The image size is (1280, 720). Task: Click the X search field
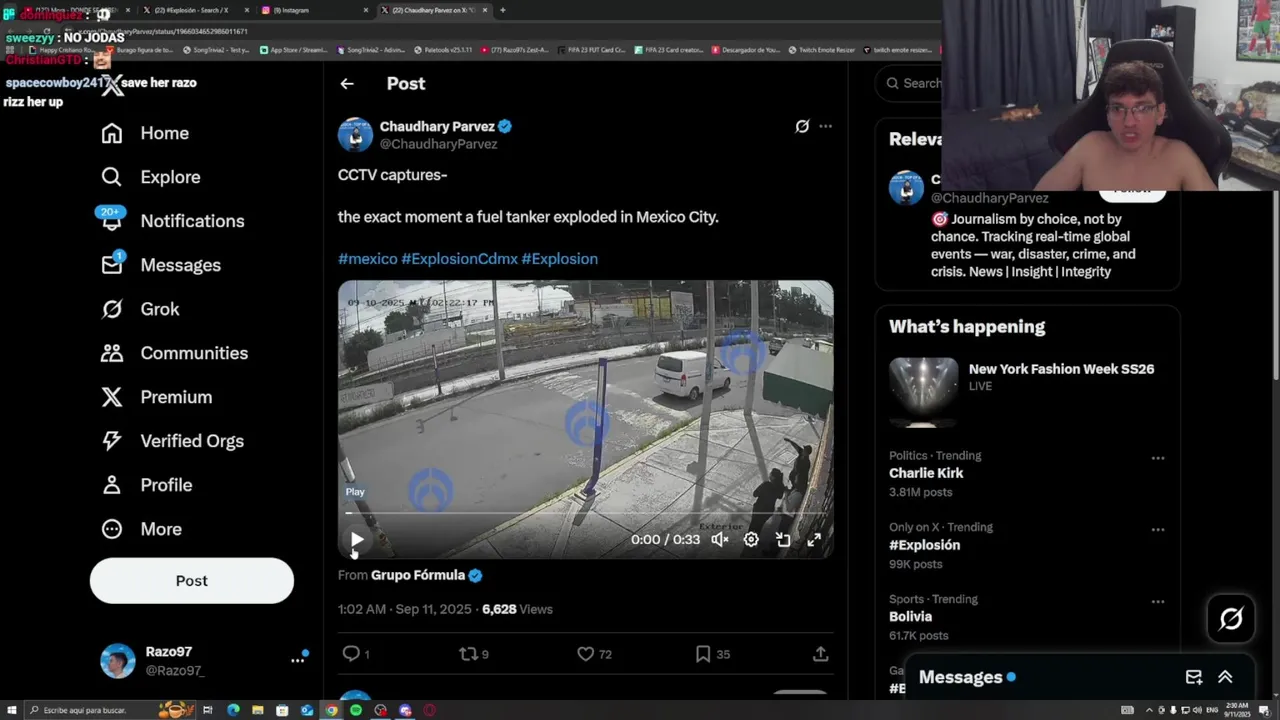point(910,83)
